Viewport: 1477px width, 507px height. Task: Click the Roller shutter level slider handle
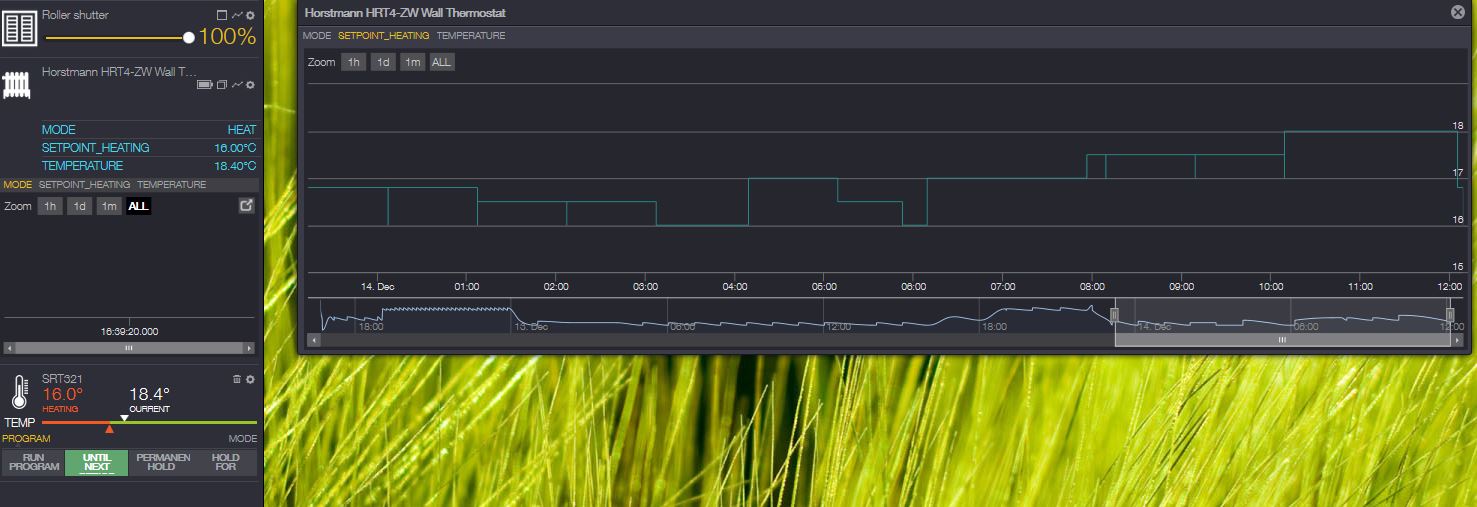(189, 38)
